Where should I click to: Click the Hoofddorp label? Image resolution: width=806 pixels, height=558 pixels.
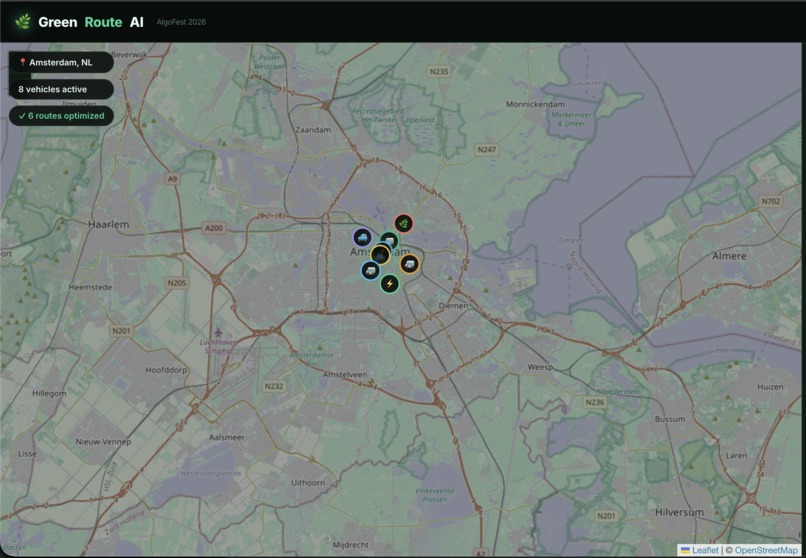(166, 370)
